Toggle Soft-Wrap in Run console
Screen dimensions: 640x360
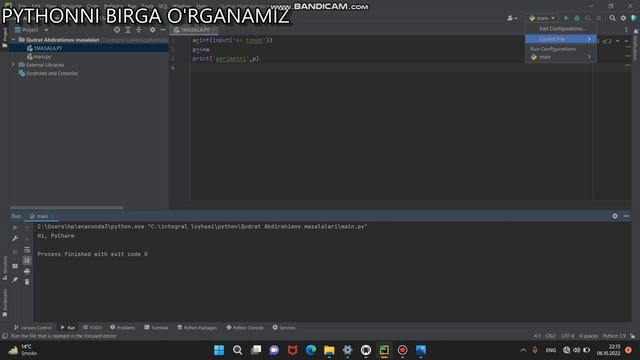(x=27, y=249)
